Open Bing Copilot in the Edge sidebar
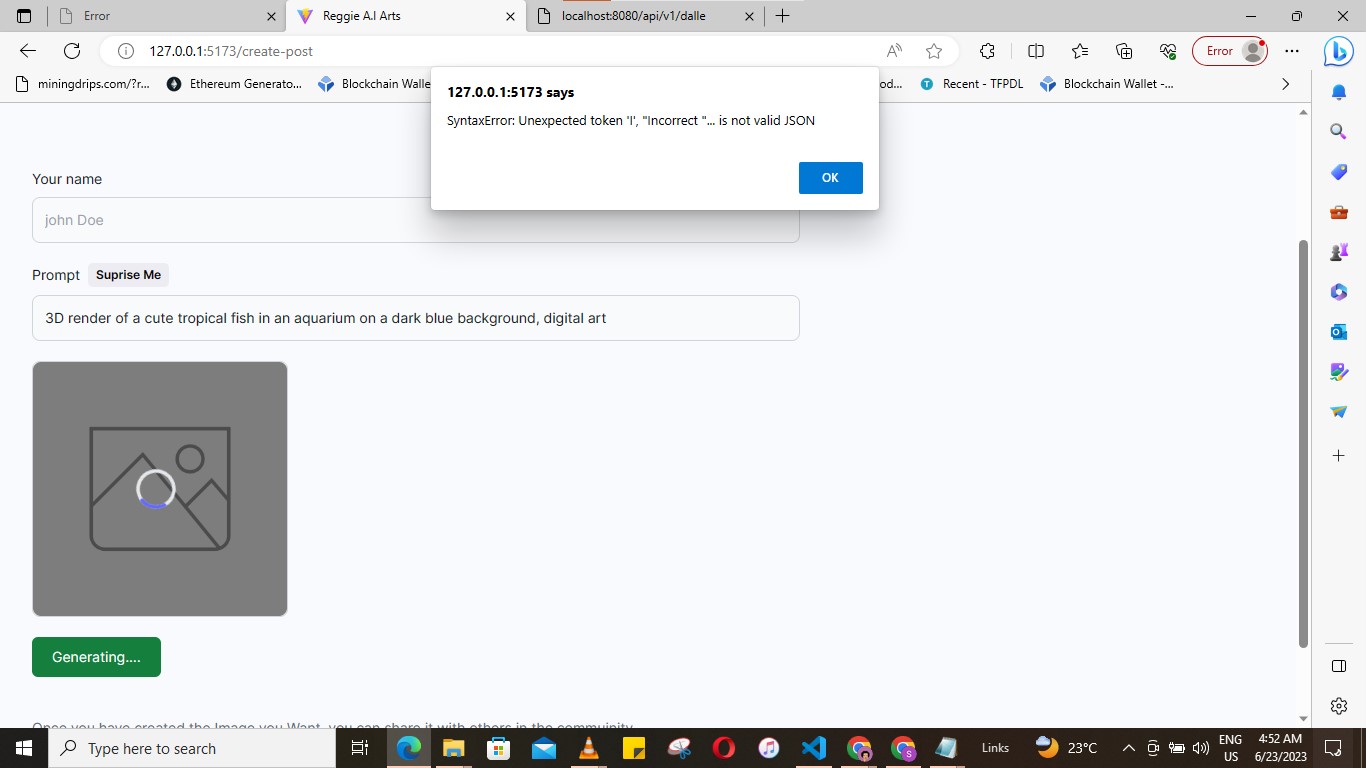The image size is (1366, 768). [1338, 51]
